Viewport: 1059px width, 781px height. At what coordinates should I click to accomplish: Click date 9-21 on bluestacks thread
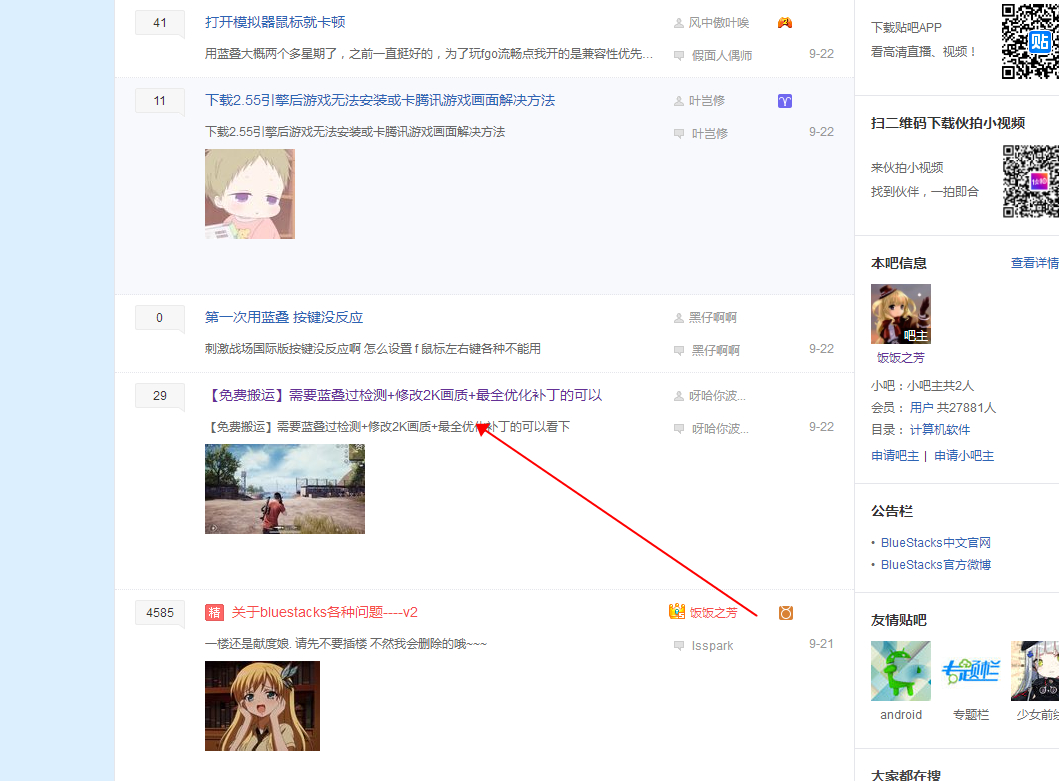pos(821,645)
